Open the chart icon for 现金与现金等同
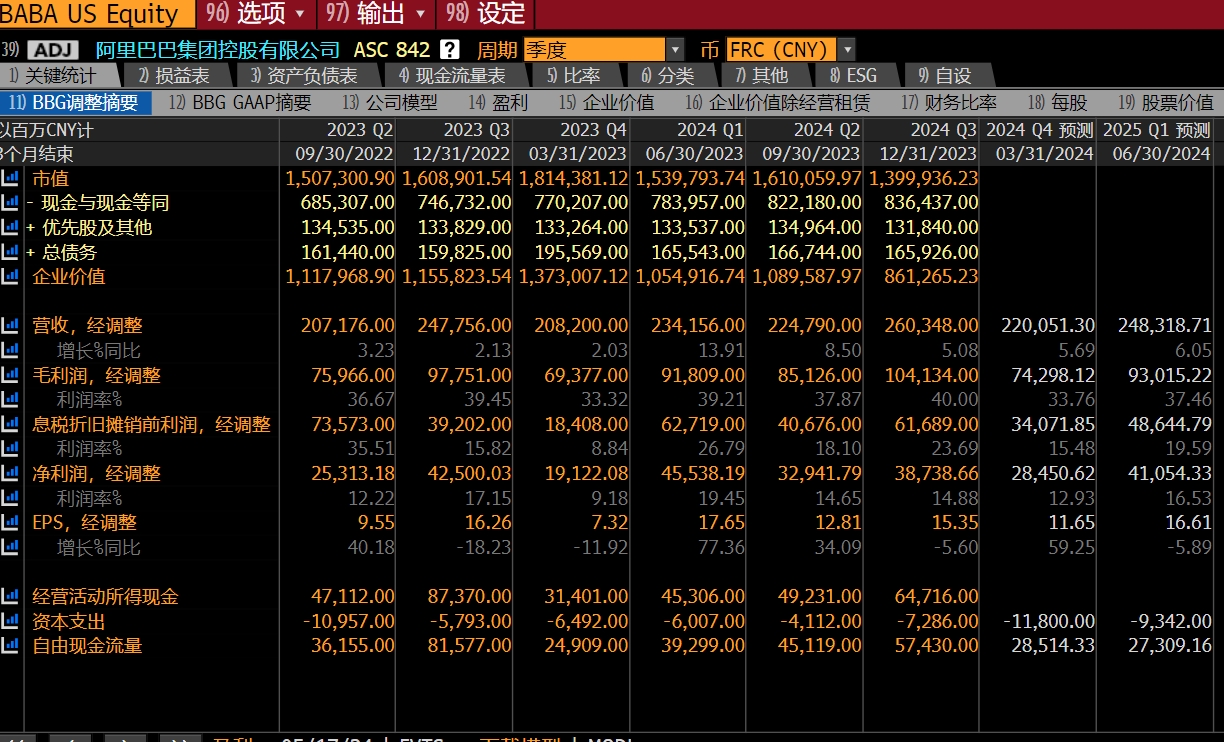 (x=11, y=202)
